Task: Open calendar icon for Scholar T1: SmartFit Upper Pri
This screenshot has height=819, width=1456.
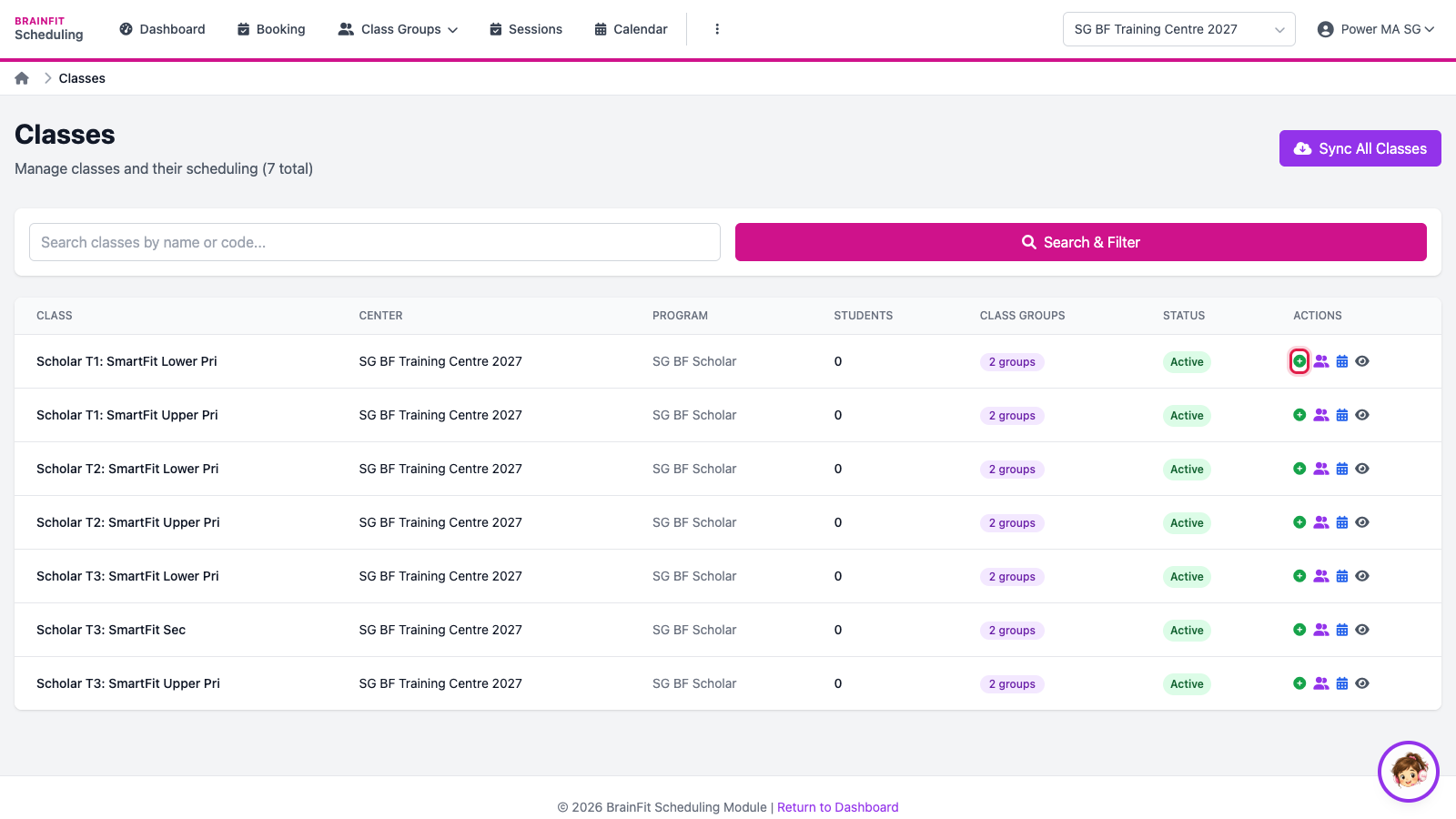Action: (1342, 415)
